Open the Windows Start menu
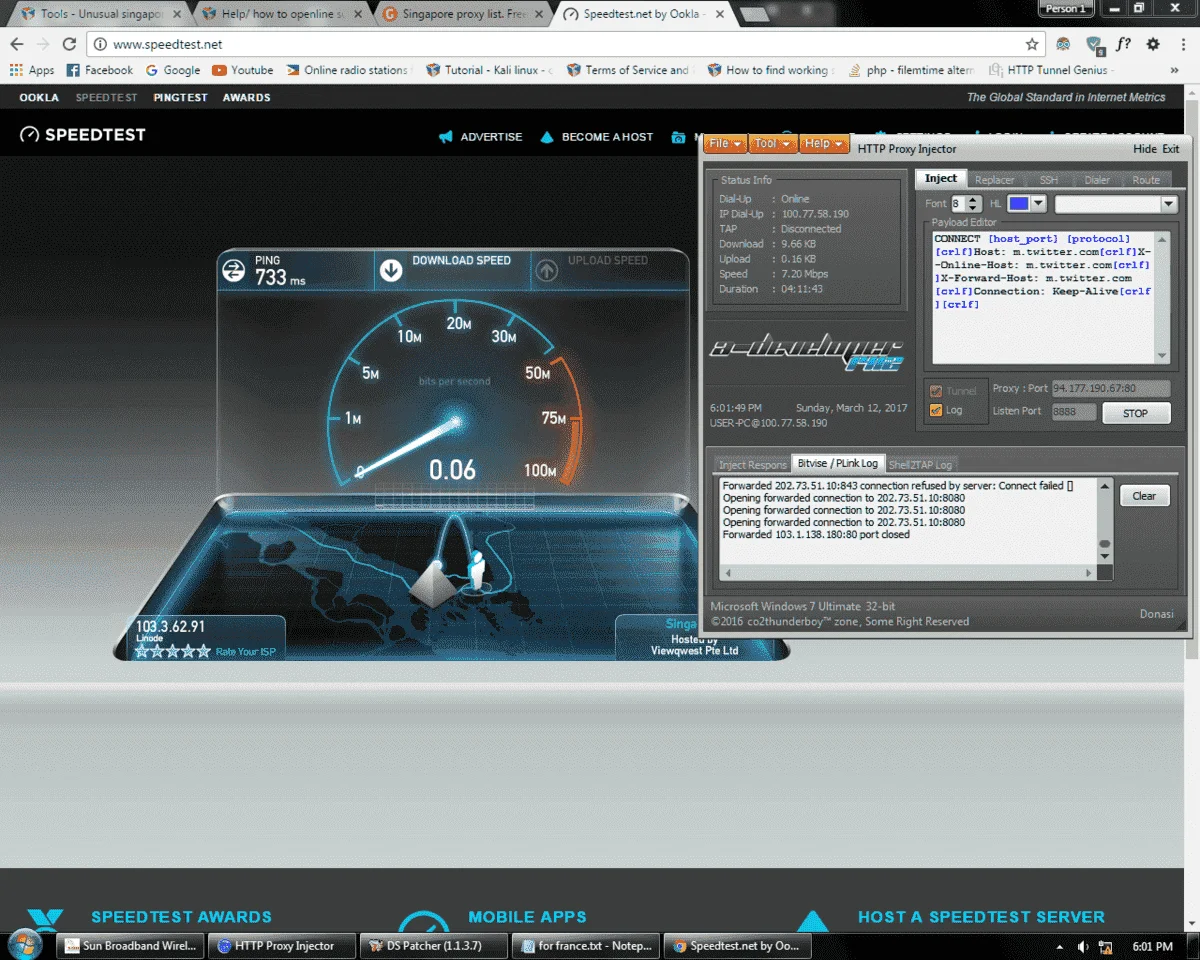Image resolution: width=1200 pixels, height=960 pixels. click(26, 945)
